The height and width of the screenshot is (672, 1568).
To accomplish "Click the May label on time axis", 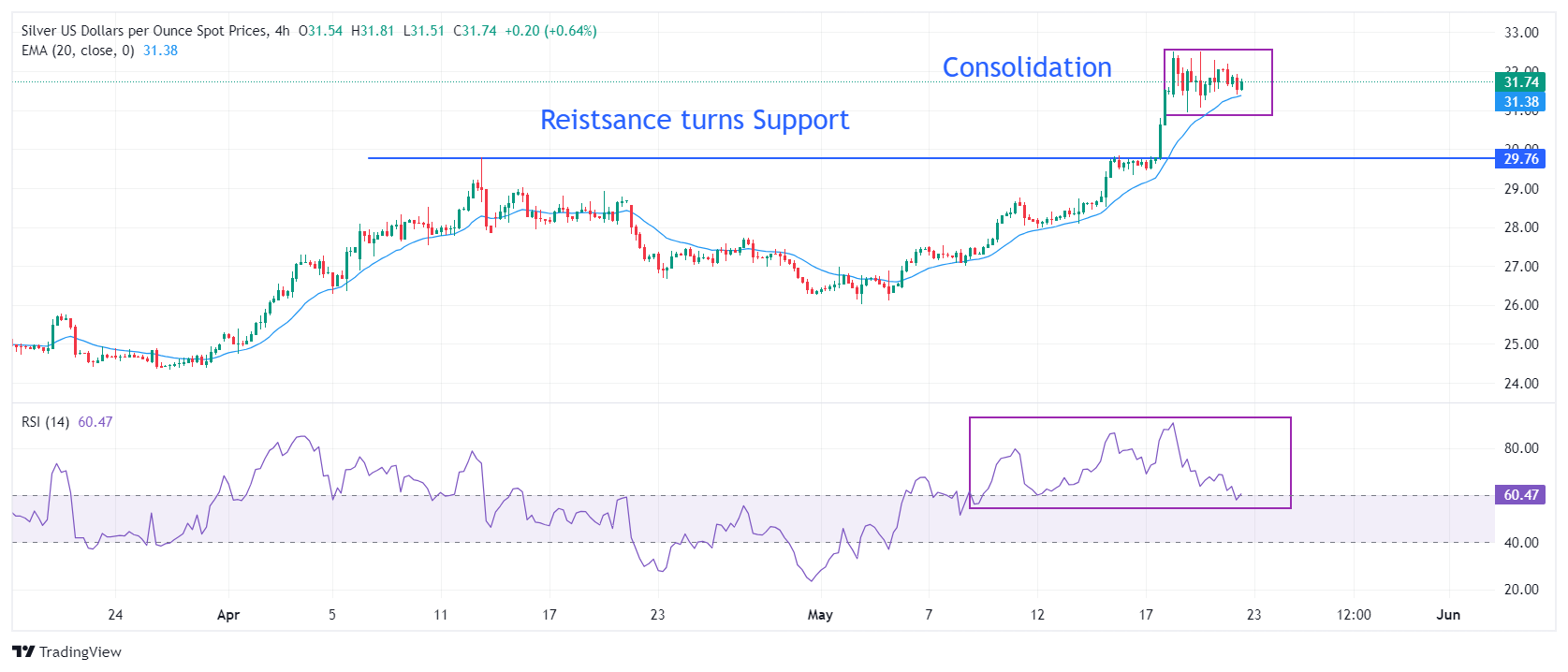I will pyautogui.click(x=820, y=615).
